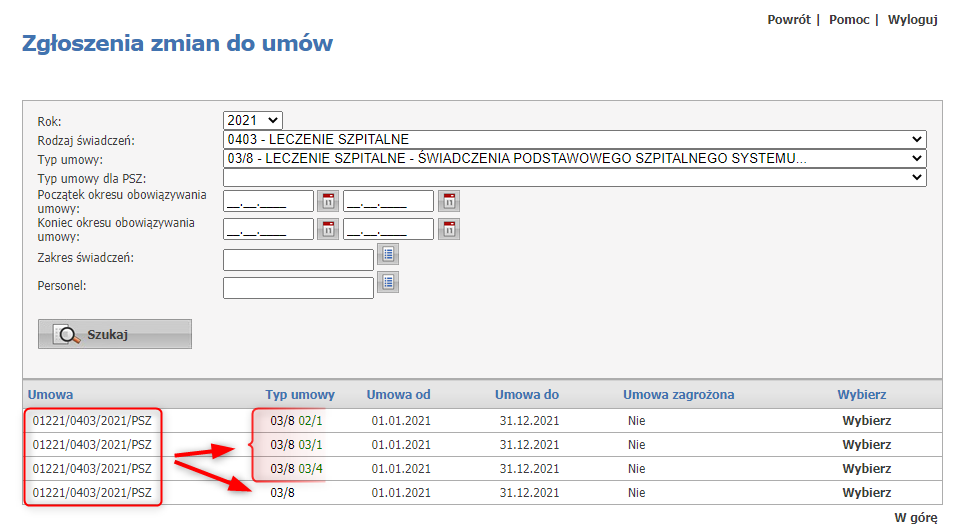Jump to top with W górę link
This screenshot has width=963, height=530.
click(x=915, y=518)
